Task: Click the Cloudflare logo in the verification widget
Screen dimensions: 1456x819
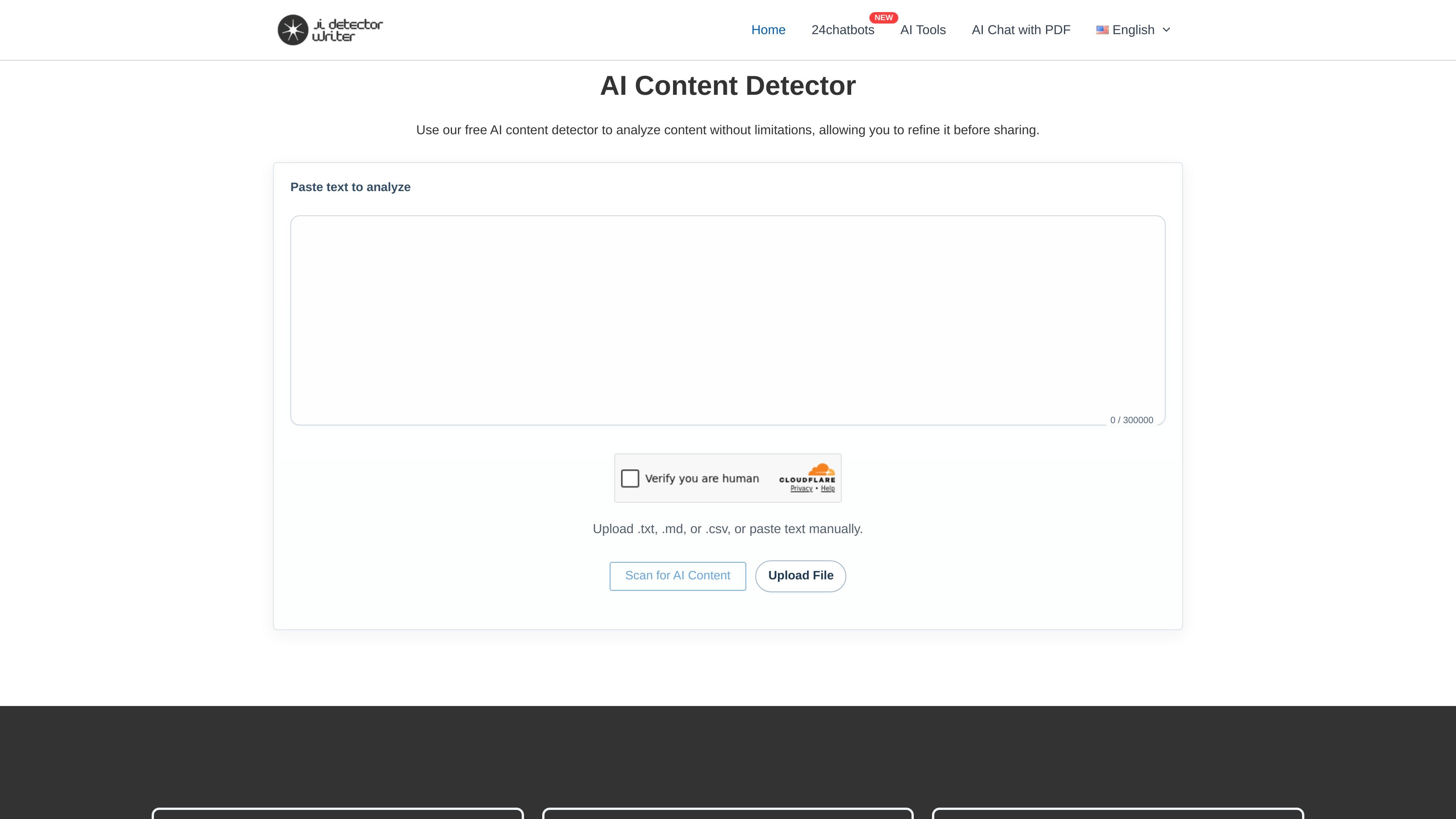Action: click(807, 473)
